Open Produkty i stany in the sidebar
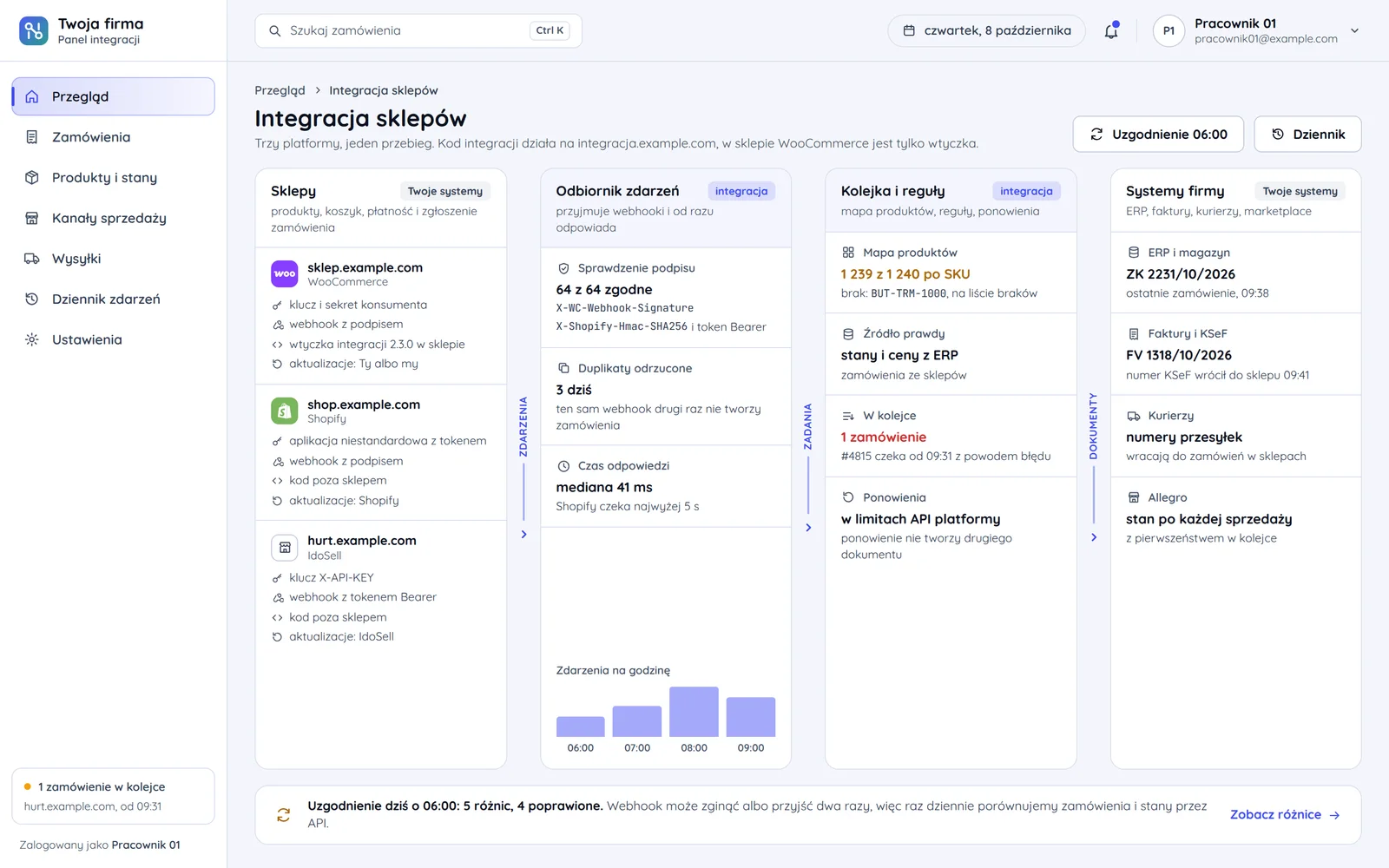Viewport: 1389px width, 868px height. (x=113, y=177)
